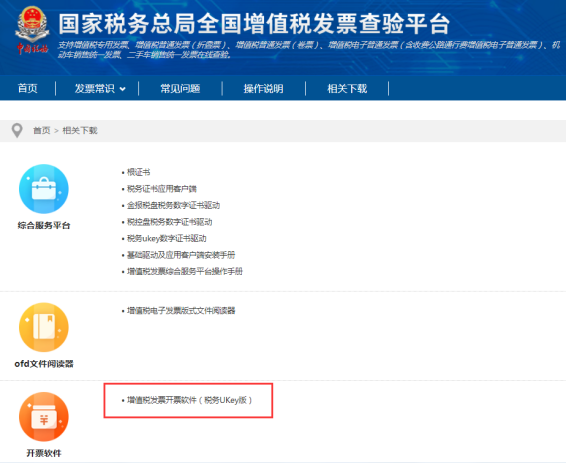Open the 首页 navigation tab
The width and height of the screenshot is (567, 464).
(27, 88)
